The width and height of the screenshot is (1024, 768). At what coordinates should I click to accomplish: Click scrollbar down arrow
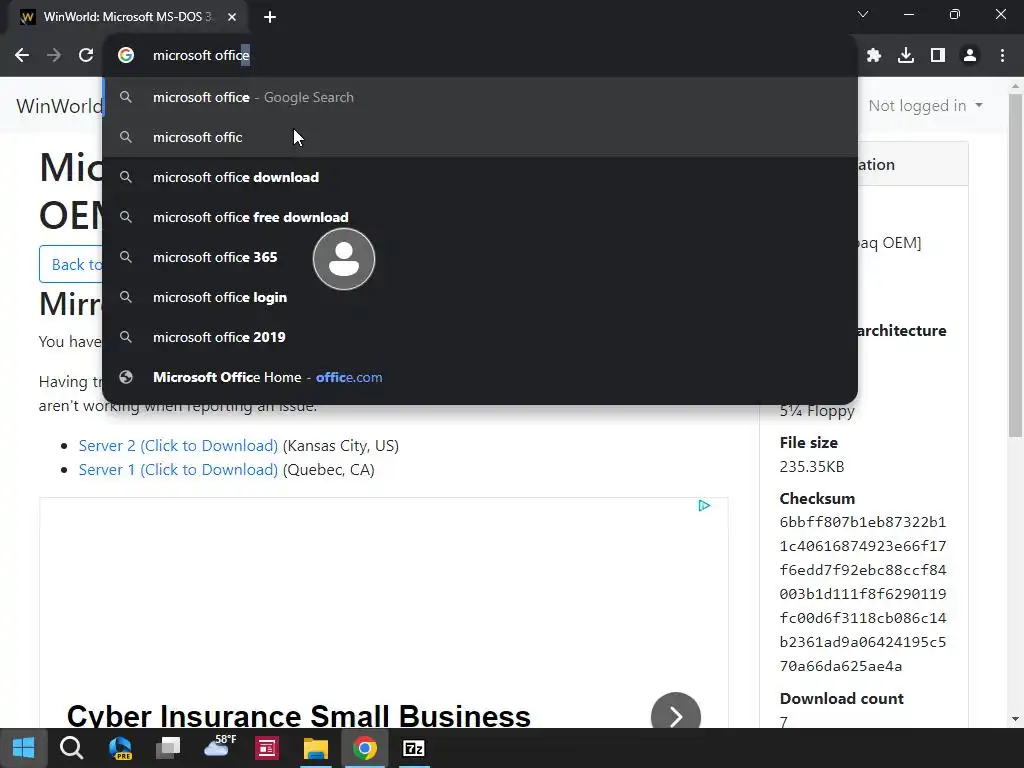(x=1015, y=720)
